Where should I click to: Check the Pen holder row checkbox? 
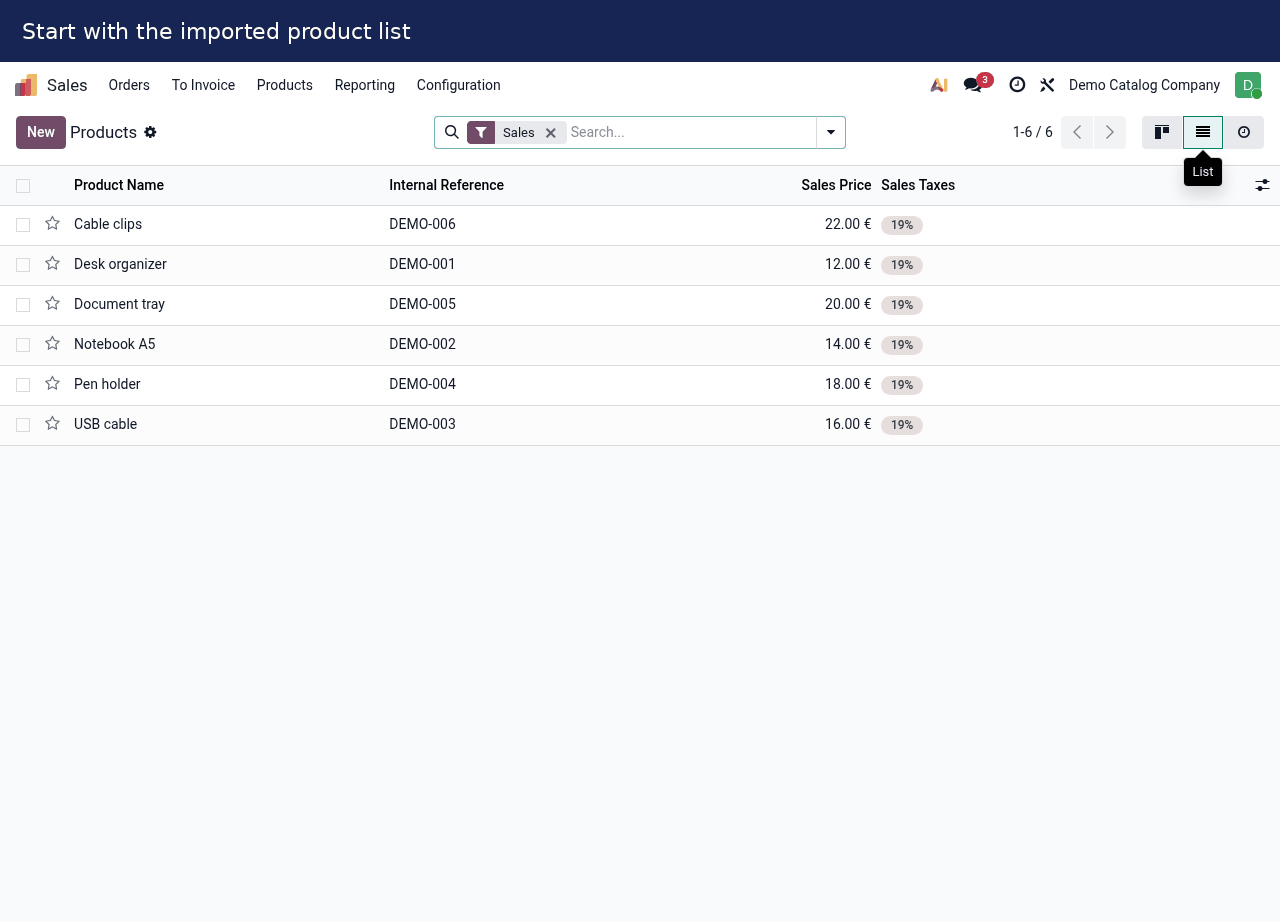click(23, 385)
